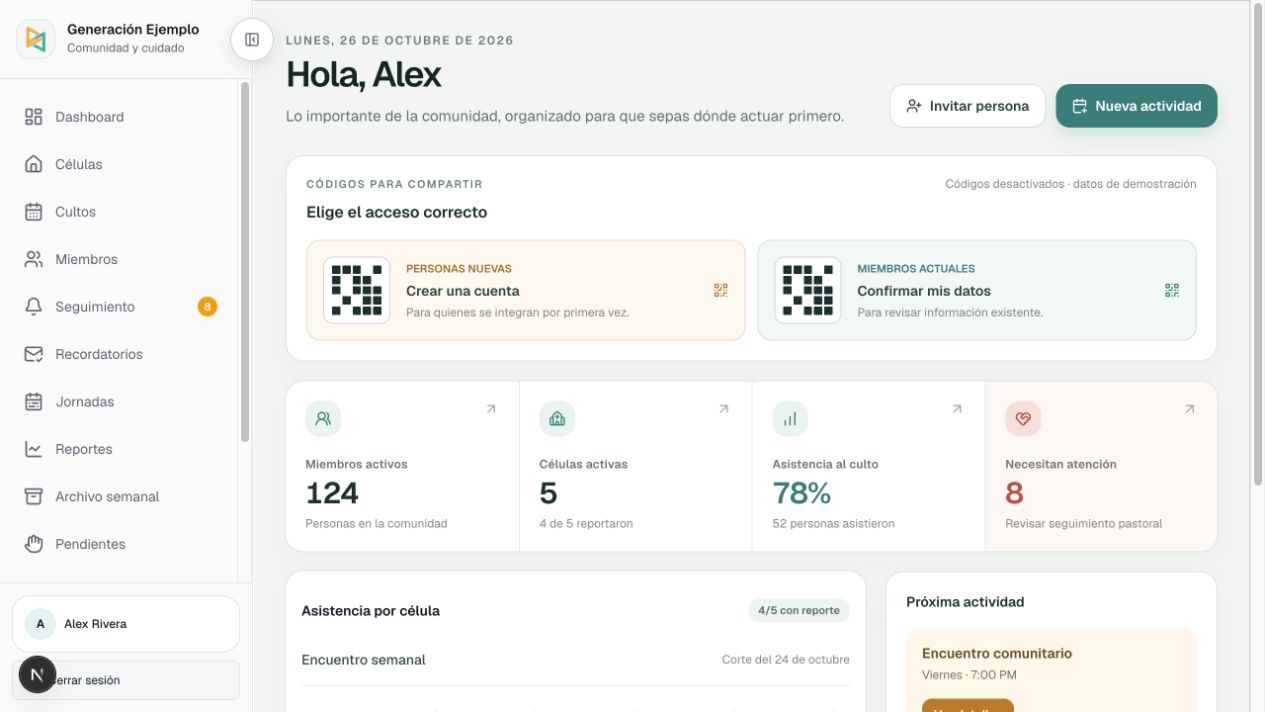Click the building icon on Células activas card
This screenshot has width=1265, height=712.
pos(557,419)
